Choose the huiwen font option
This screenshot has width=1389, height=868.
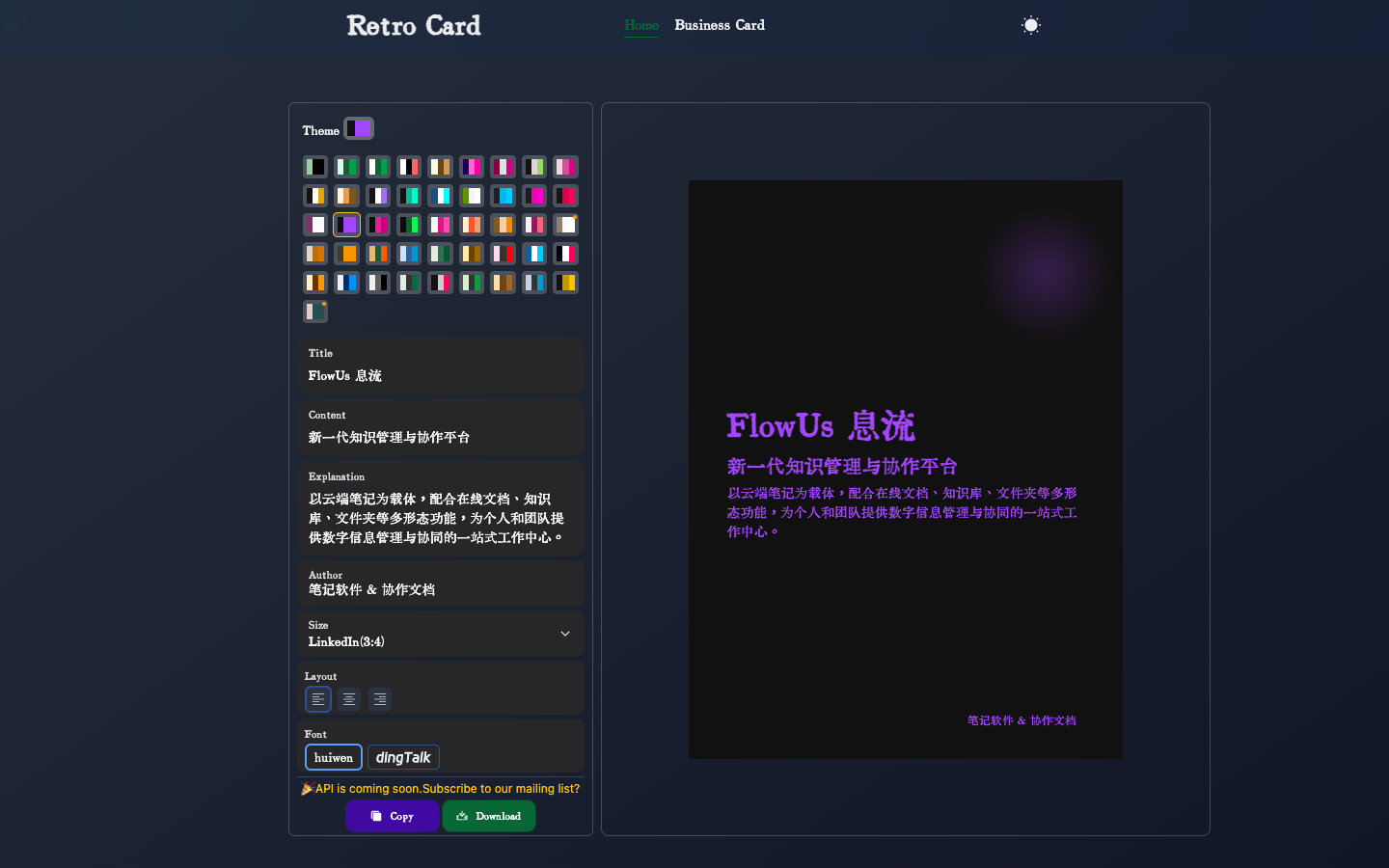coord(334,757)
